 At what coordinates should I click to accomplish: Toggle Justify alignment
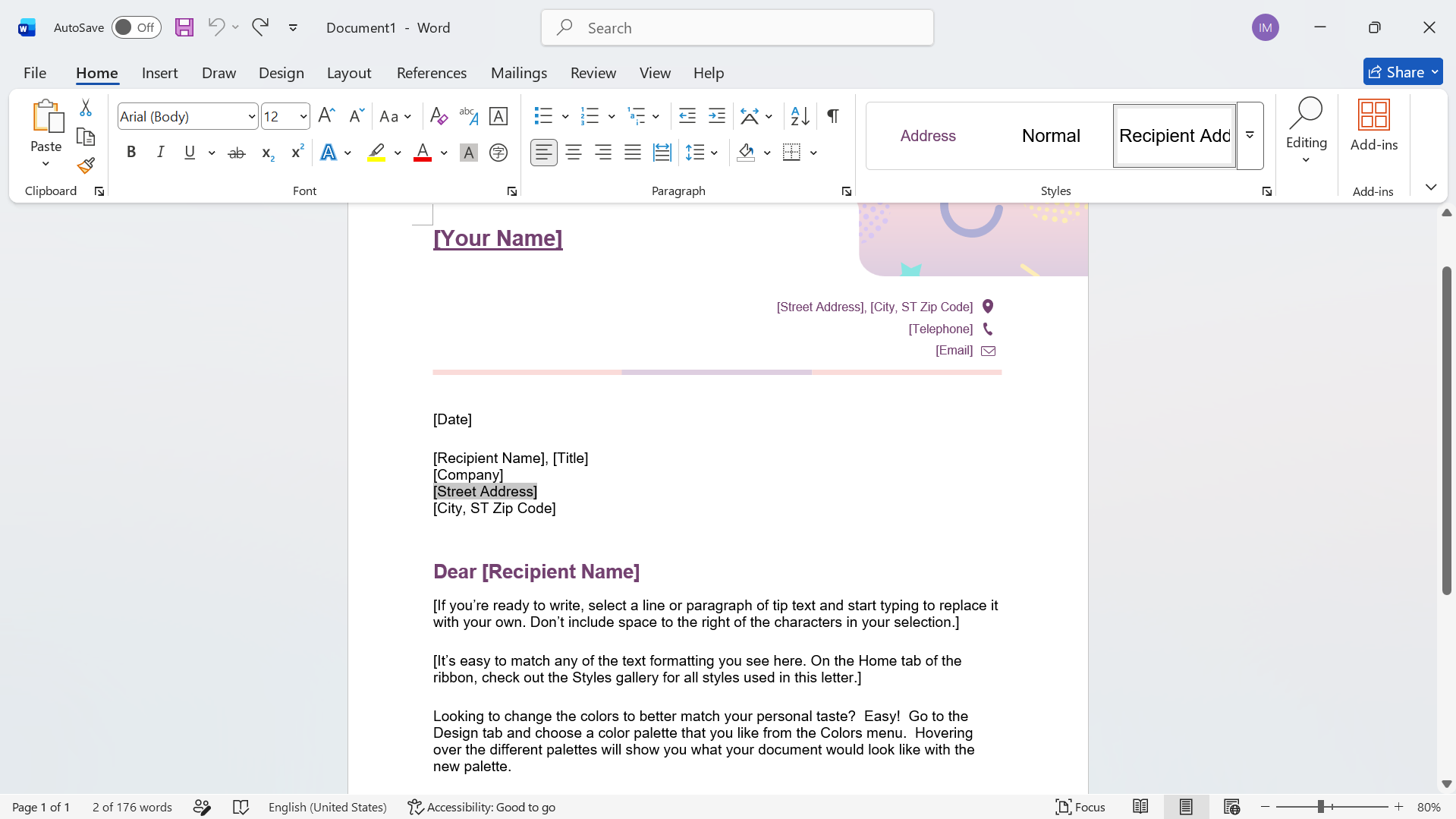tap(633, 153)
